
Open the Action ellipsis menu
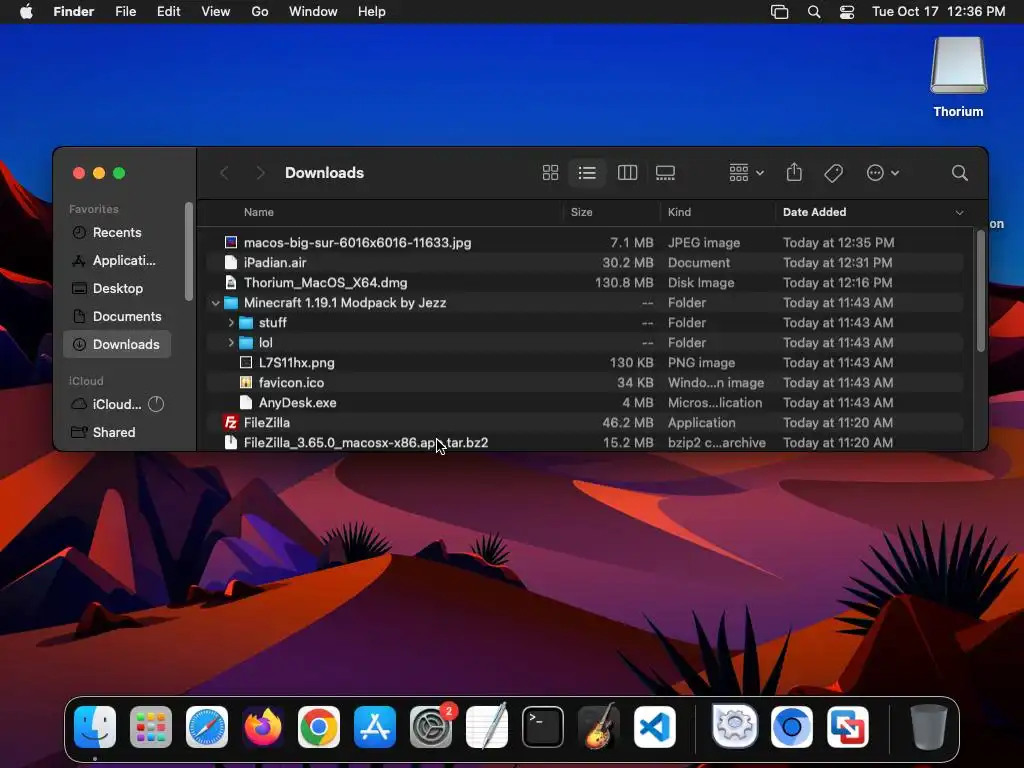pos(882,173)
